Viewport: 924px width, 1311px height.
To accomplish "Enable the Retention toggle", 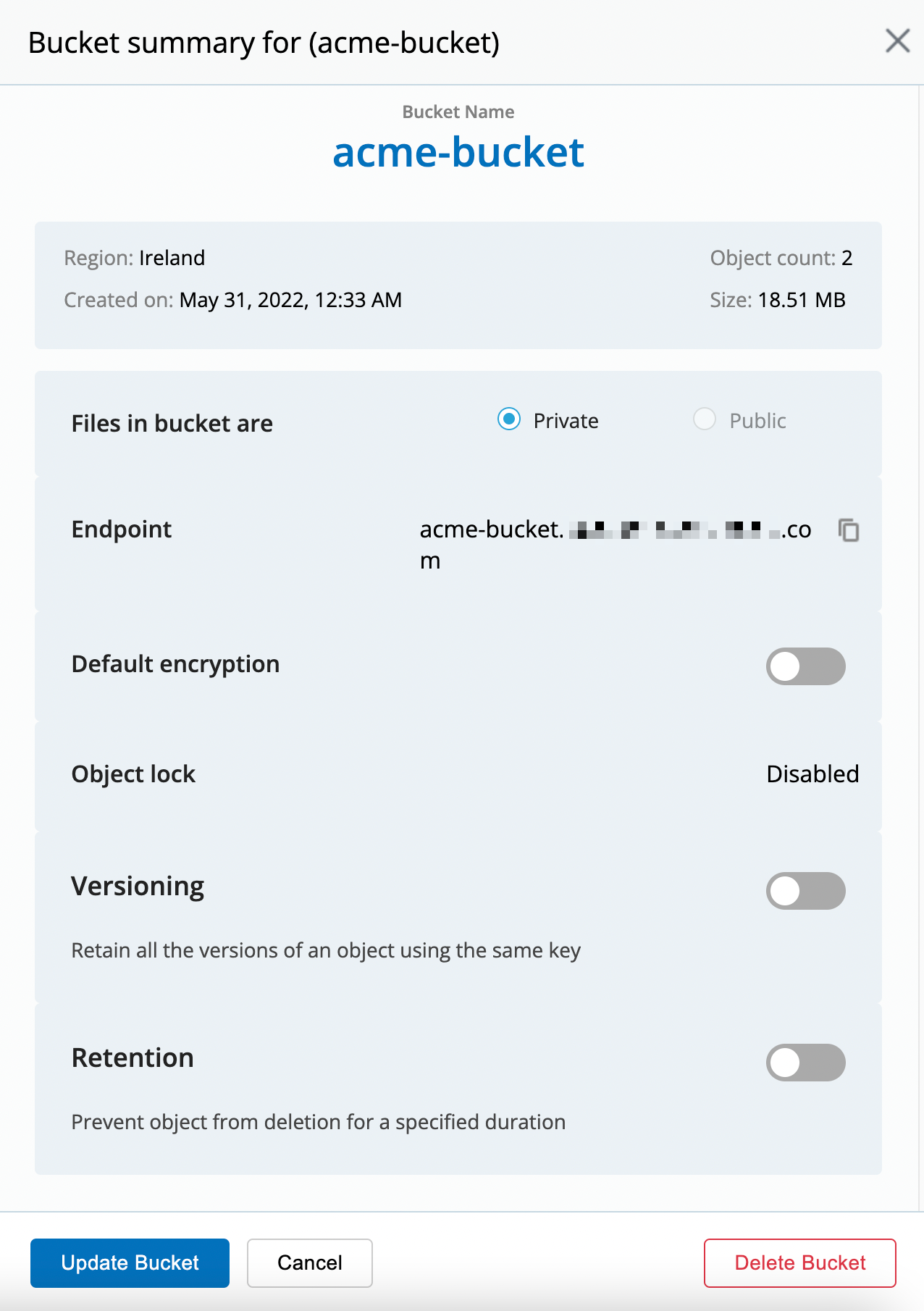I will (x=805, y=1063).
